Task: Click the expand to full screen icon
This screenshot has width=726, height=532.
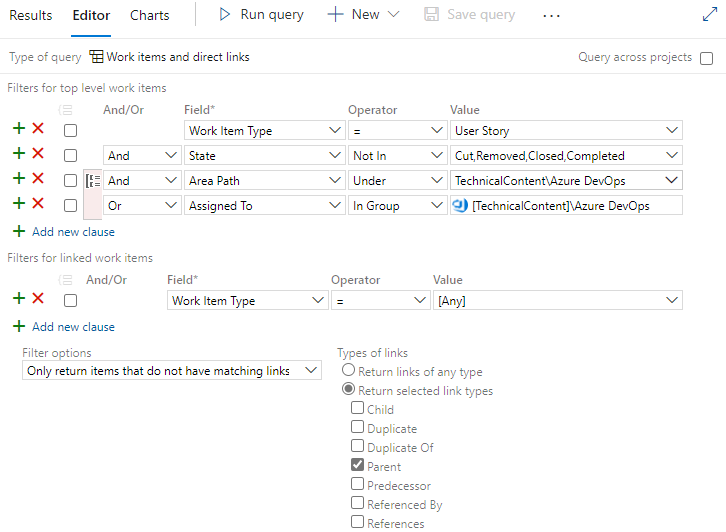Action: coord(710,14)
